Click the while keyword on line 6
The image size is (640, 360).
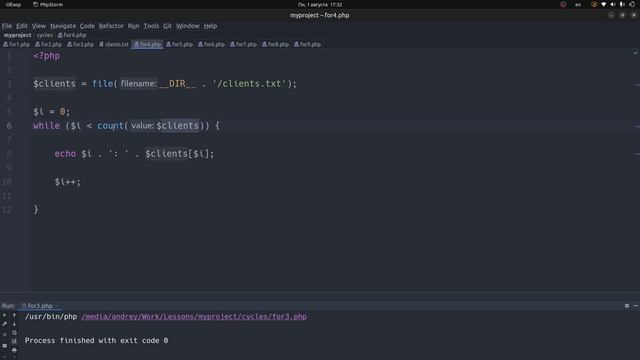47,126
